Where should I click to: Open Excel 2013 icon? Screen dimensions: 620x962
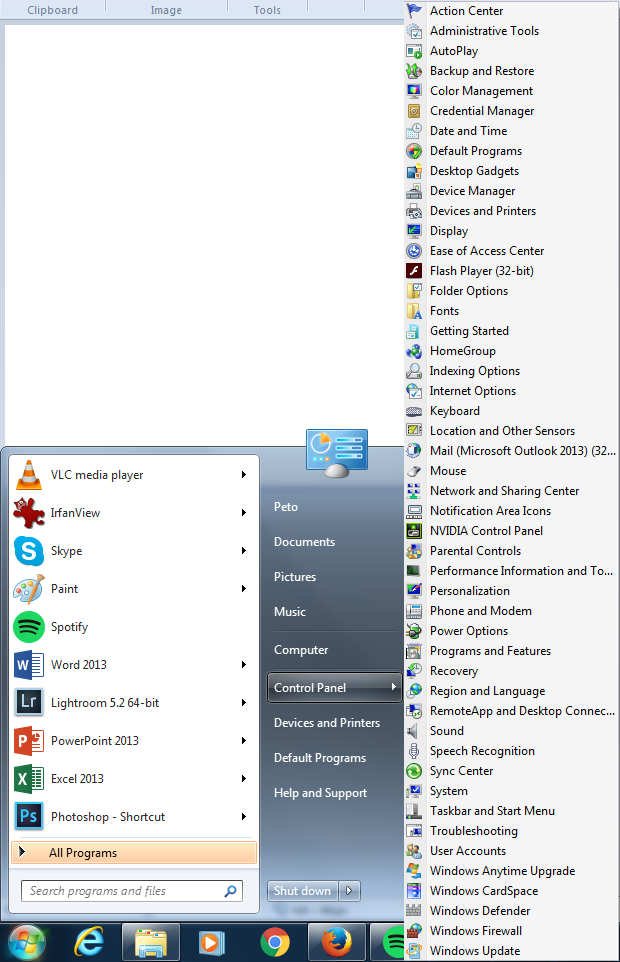tap(29, 779)
